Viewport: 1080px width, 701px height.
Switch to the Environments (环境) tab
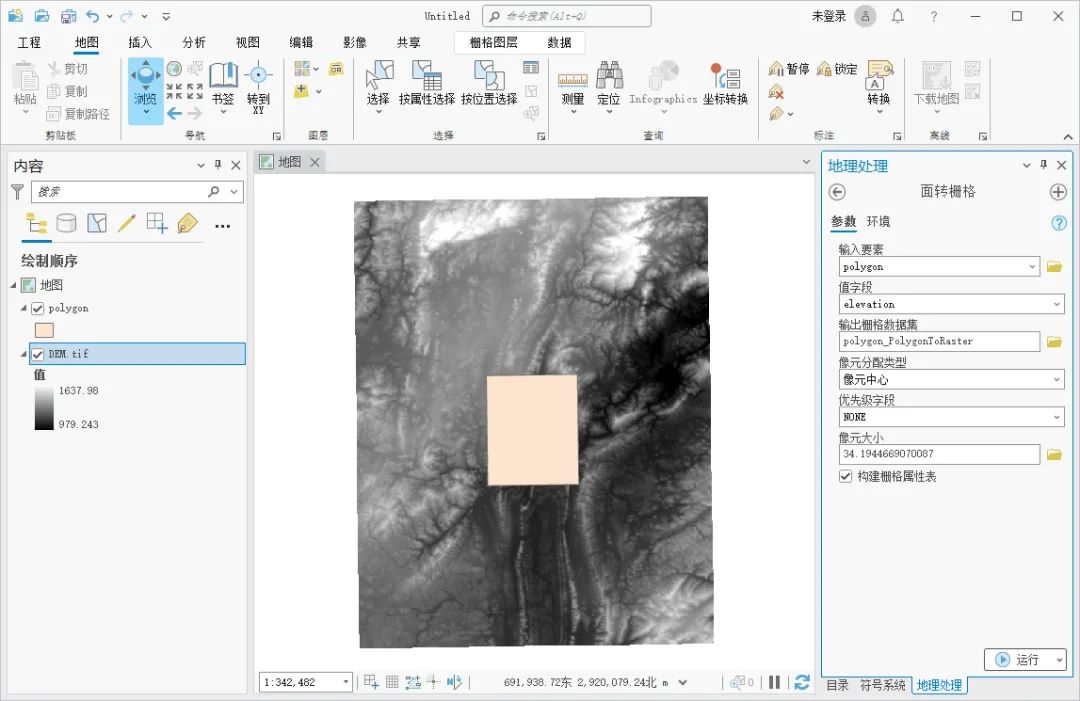[878, 222]
